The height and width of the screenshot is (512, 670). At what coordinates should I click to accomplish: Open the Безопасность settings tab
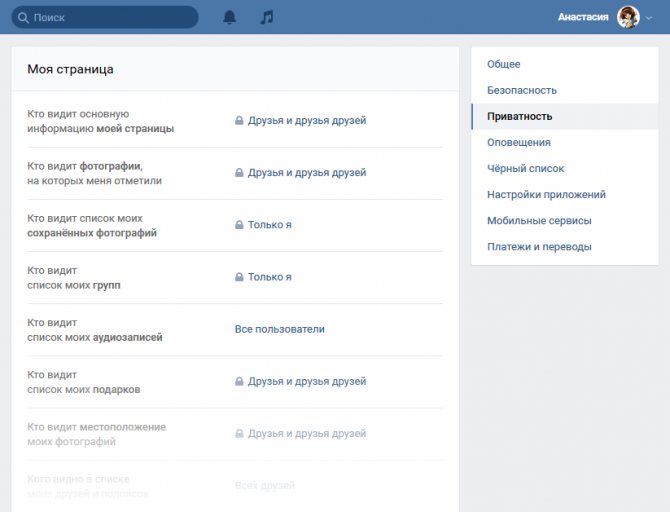[564, 90]
